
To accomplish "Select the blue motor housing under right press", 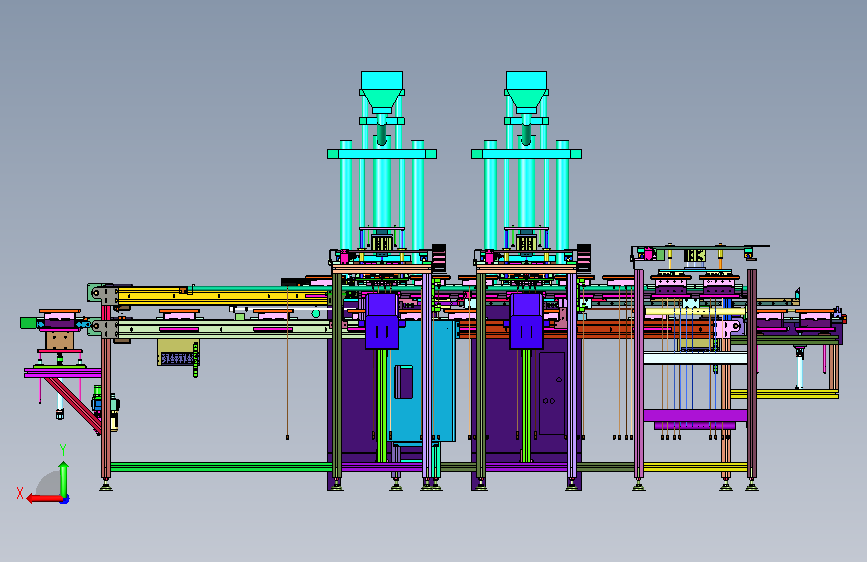I will tap(526, 321).
